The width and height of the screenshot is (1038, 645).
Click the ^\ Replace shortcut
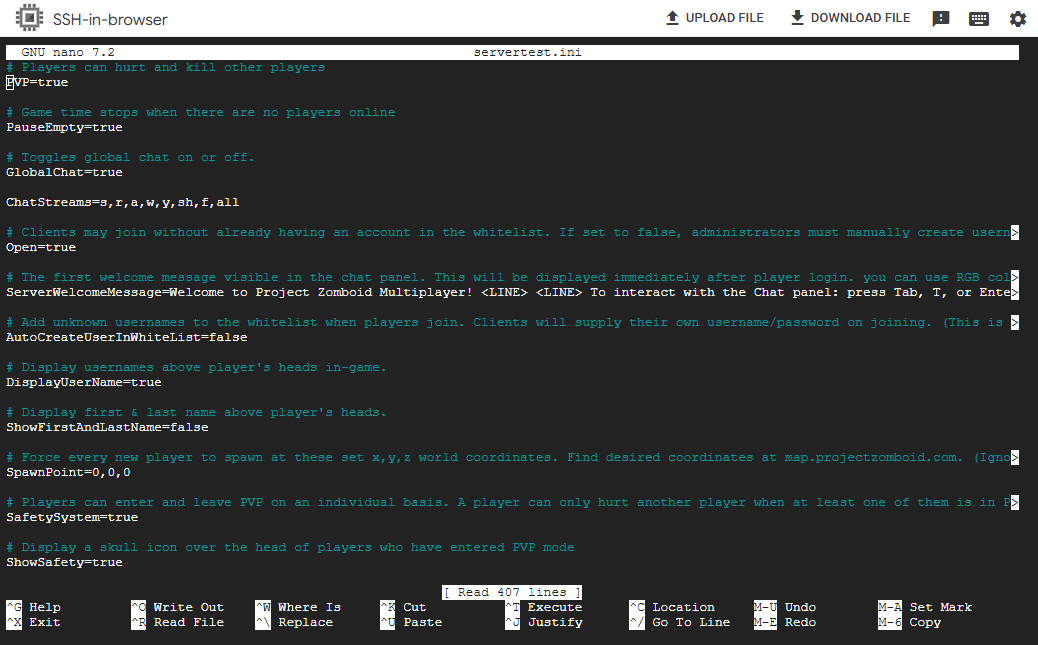click(294, 622)
